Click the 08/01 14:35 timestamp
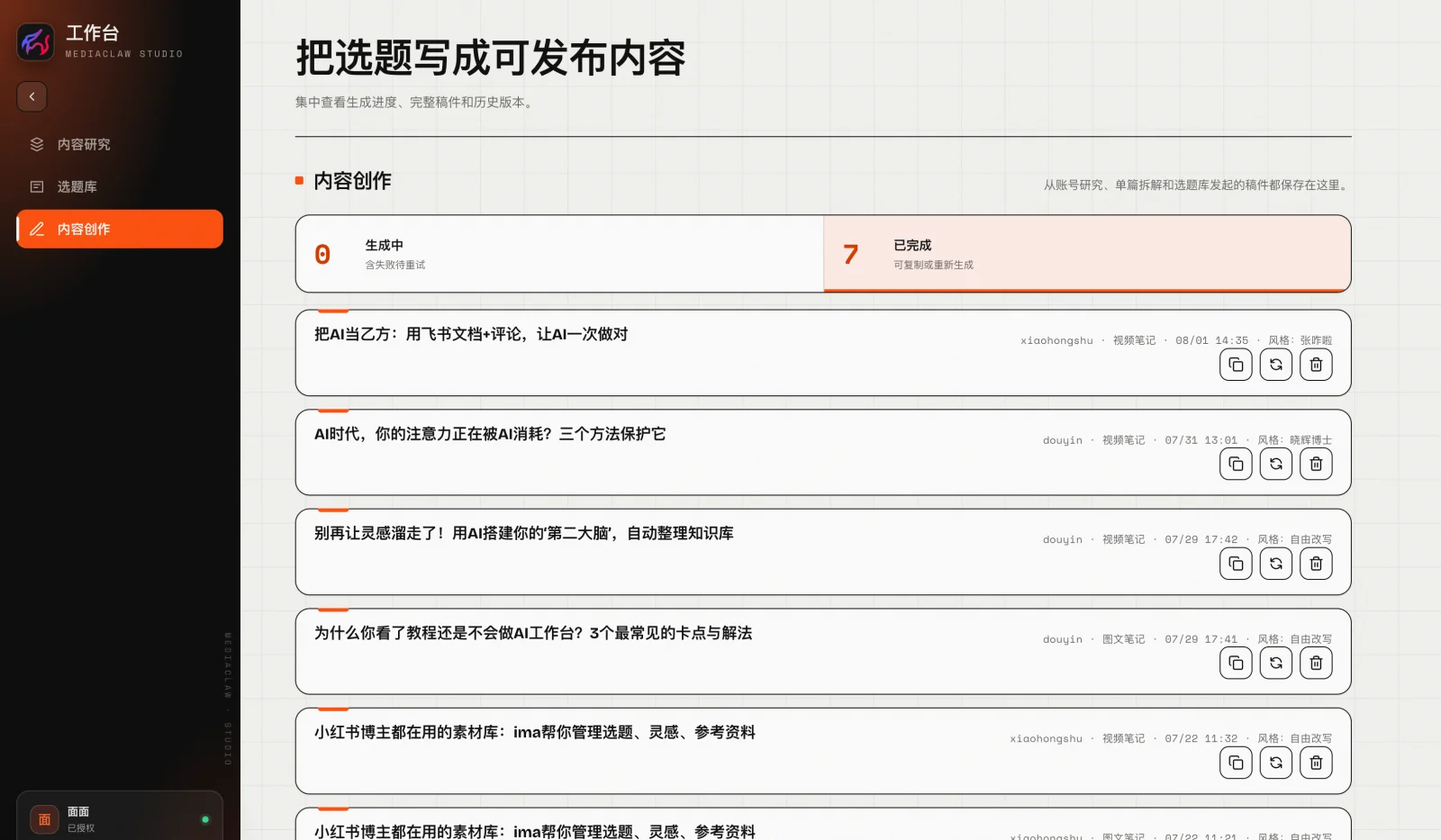 1212,340
